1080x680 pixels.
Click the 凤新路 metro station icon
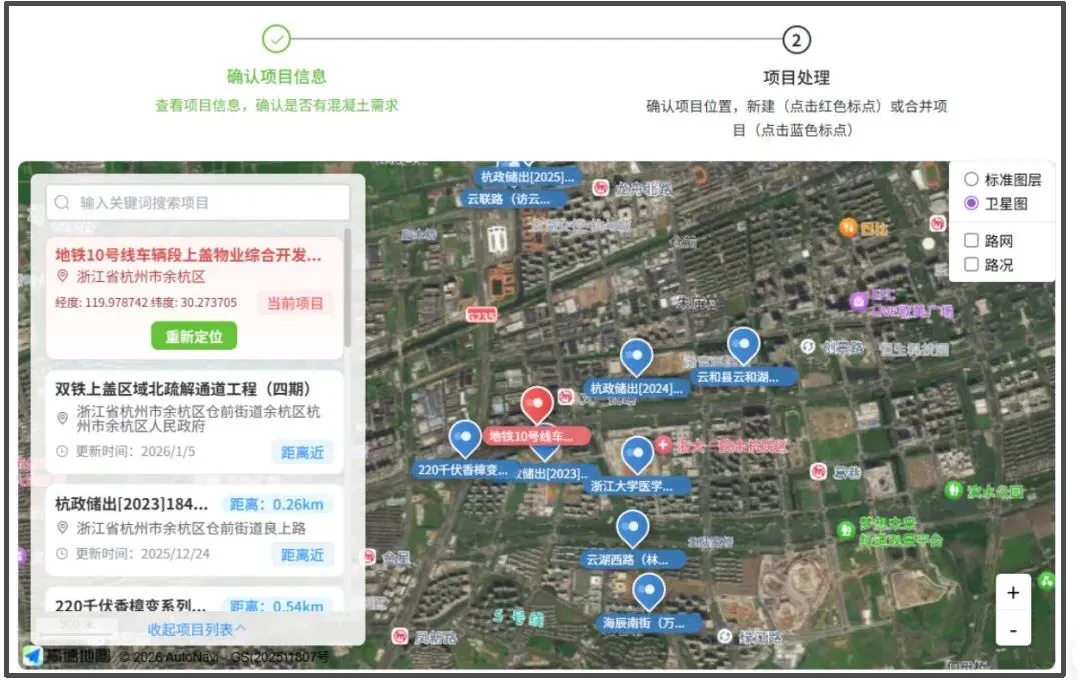(x=399, y=637)
